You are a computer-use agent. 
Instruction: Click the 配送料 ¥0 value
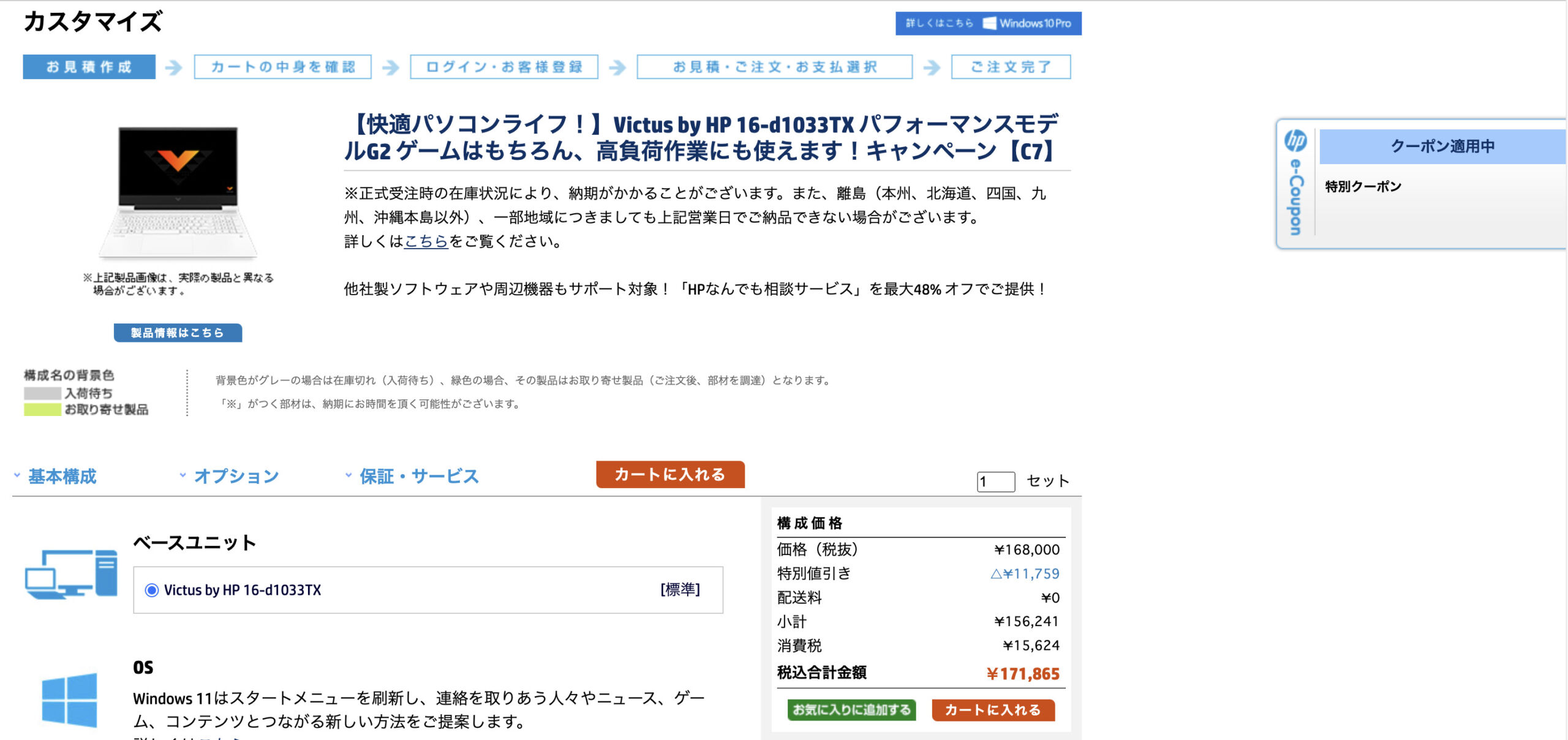point(1050,598)
